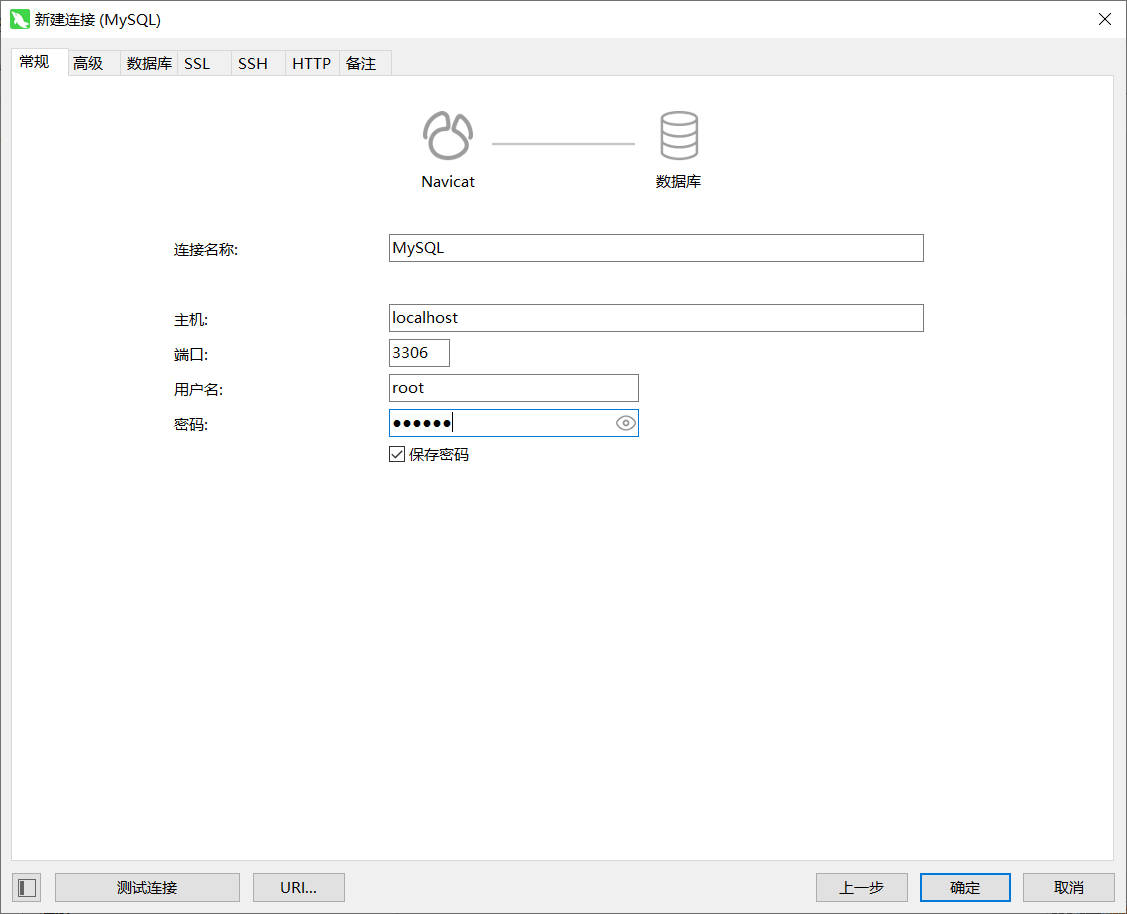The width and height of the screenshot is (1127, 914).
Task: Click the Navicat logo icon
Action: [x=447, y=135]
